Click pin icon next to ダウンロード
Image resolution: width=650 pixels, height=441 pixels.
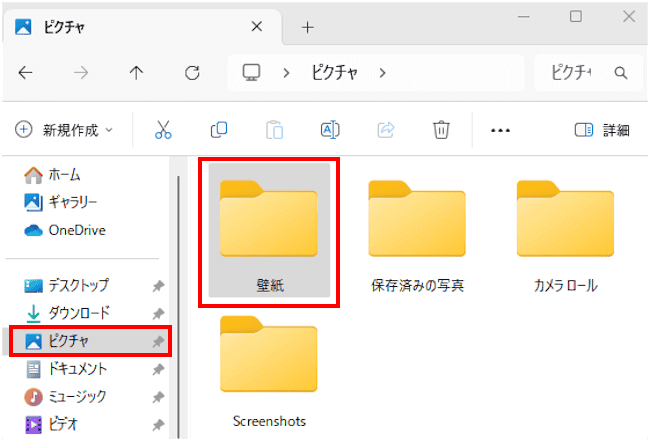click(158, 314)
